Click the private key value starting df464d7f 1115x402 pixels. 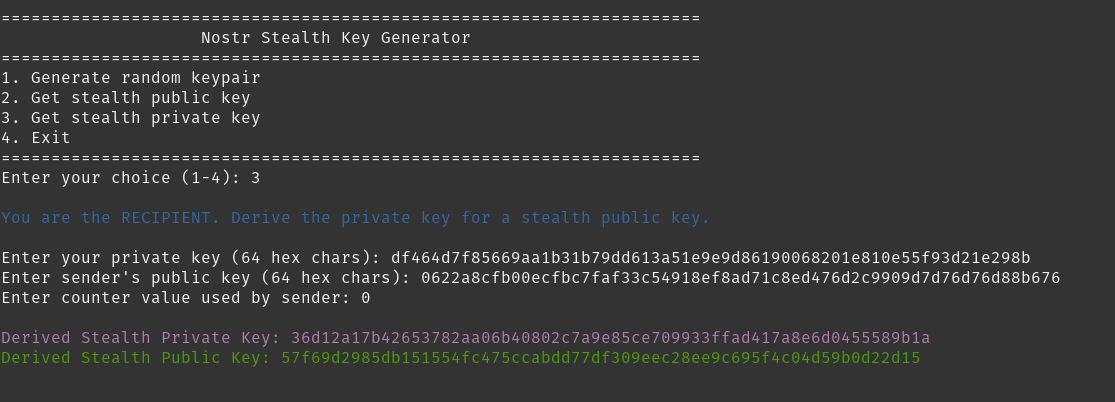(x=710, y=258)
